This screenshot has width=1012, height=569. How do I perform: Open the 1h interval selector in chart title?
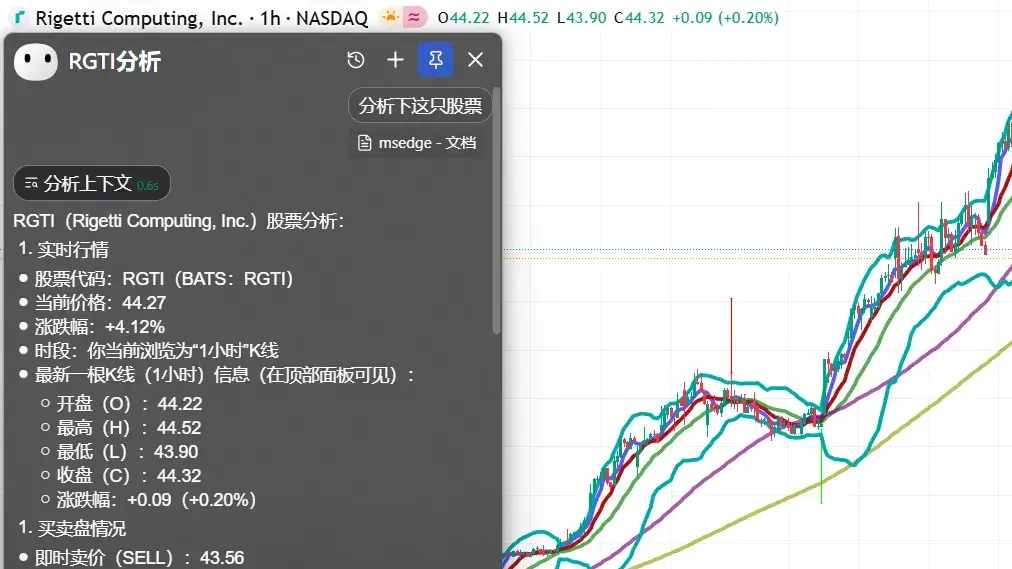click(270, 18)
